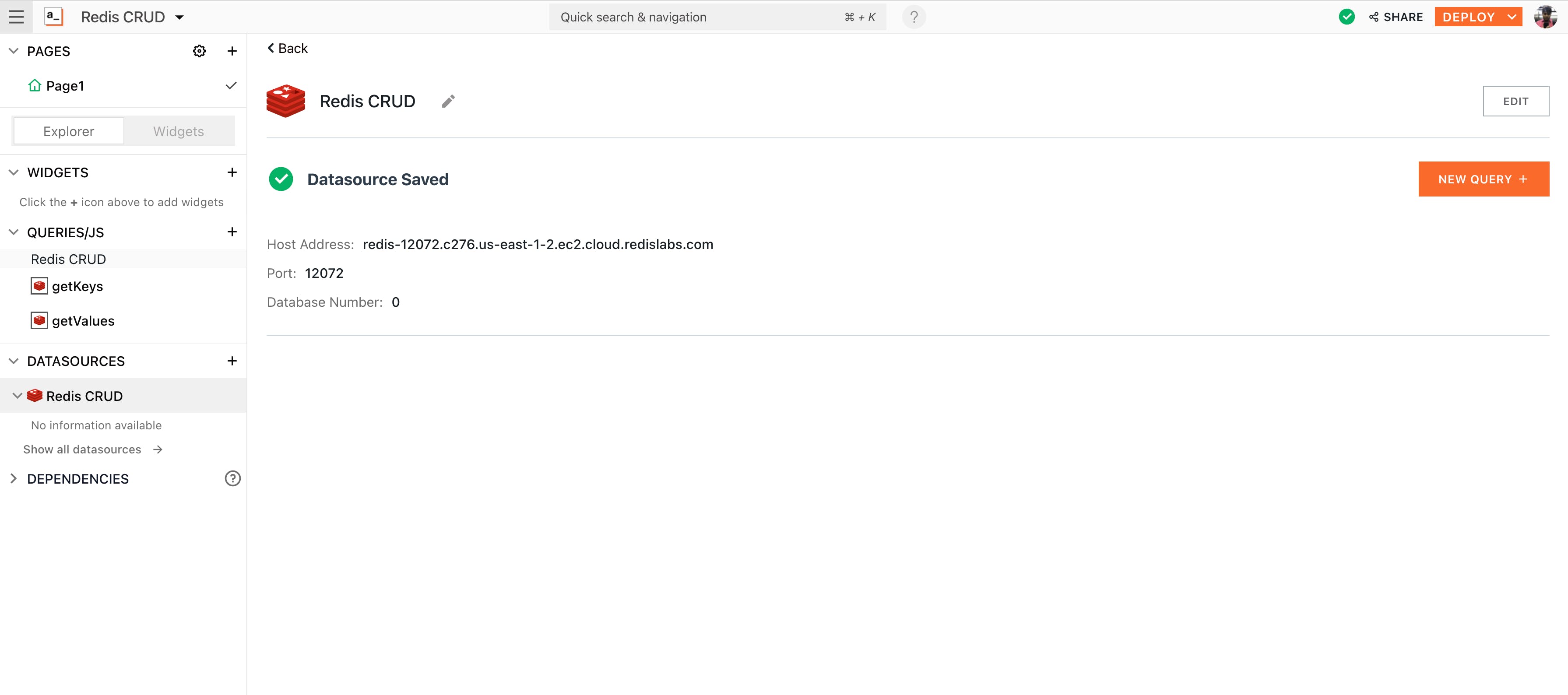Collapse the Queries/JS section
Viewport: 1568px width, 695px height.
pos(14,232)
